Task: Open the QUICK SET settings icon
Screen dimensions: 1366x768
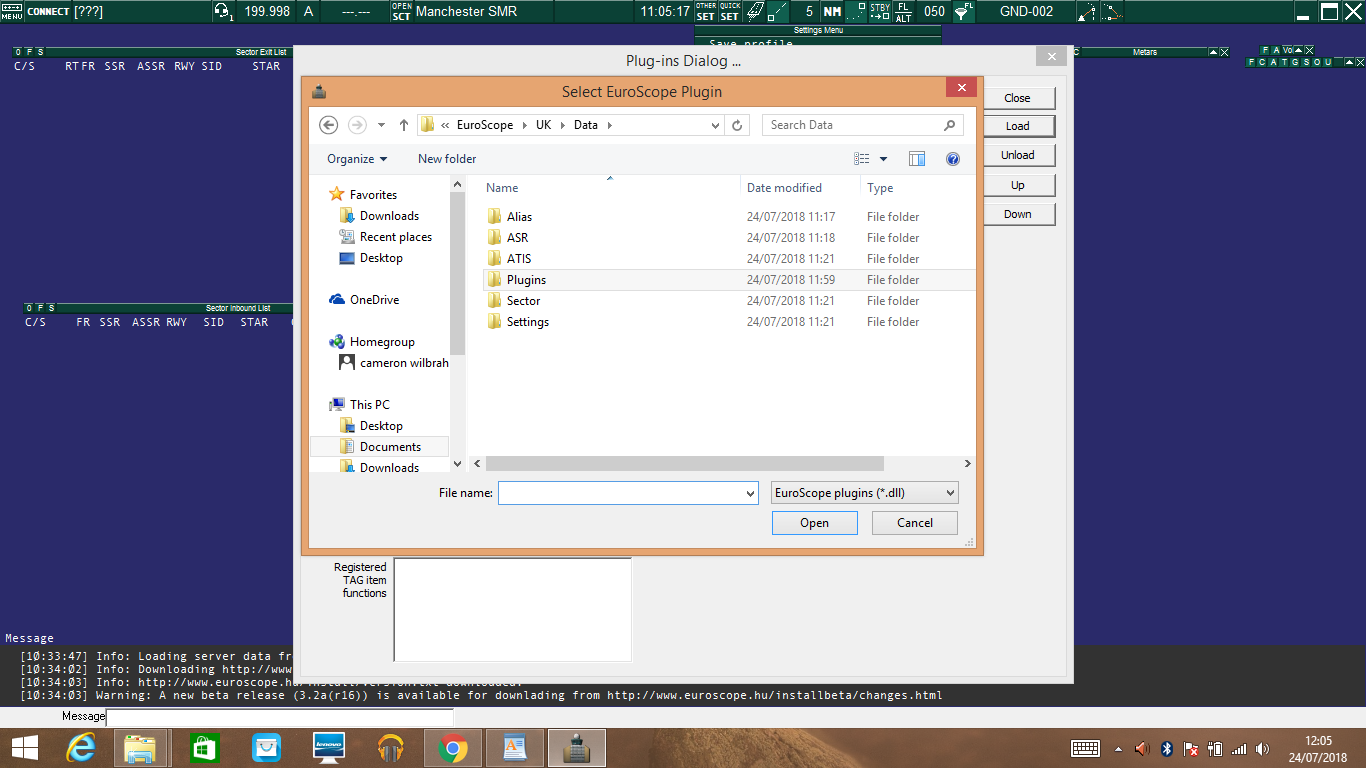Action: click(730, 12)
